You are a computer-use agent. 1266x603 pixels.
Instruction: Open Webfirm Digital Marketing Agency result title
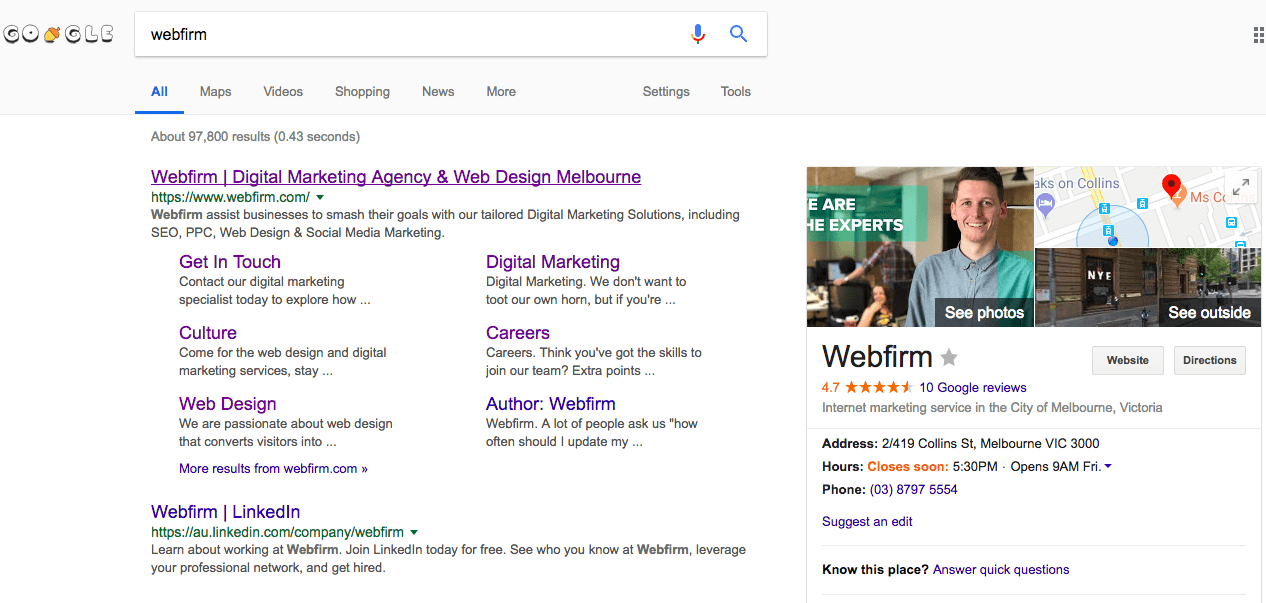click(x=396, y=177)
